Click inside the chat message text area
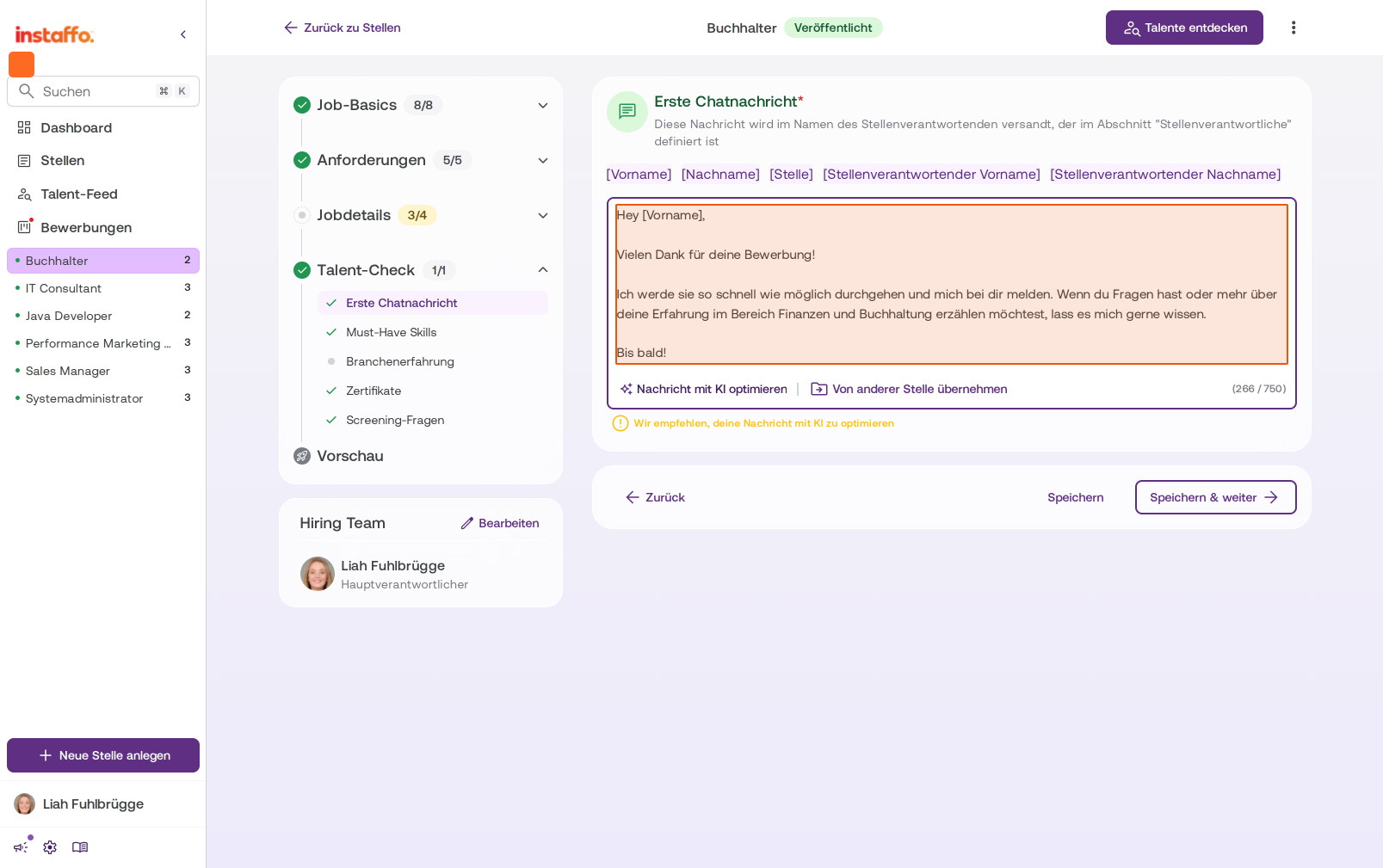The height and width of the screenshot is (868, 1383). (952, 284)
